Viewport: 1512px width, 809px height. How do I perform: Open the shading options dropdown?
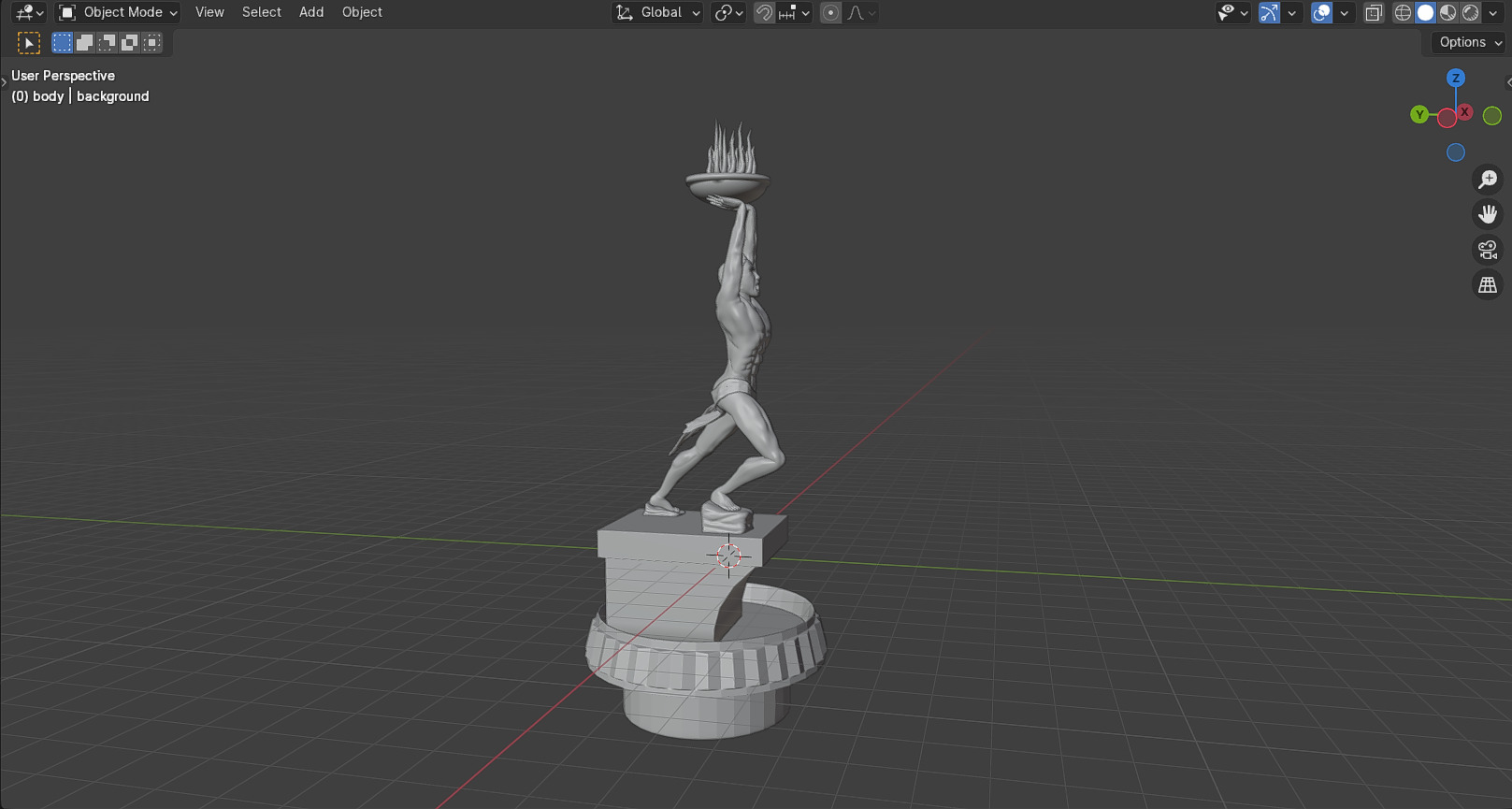tap(1492, 12)
